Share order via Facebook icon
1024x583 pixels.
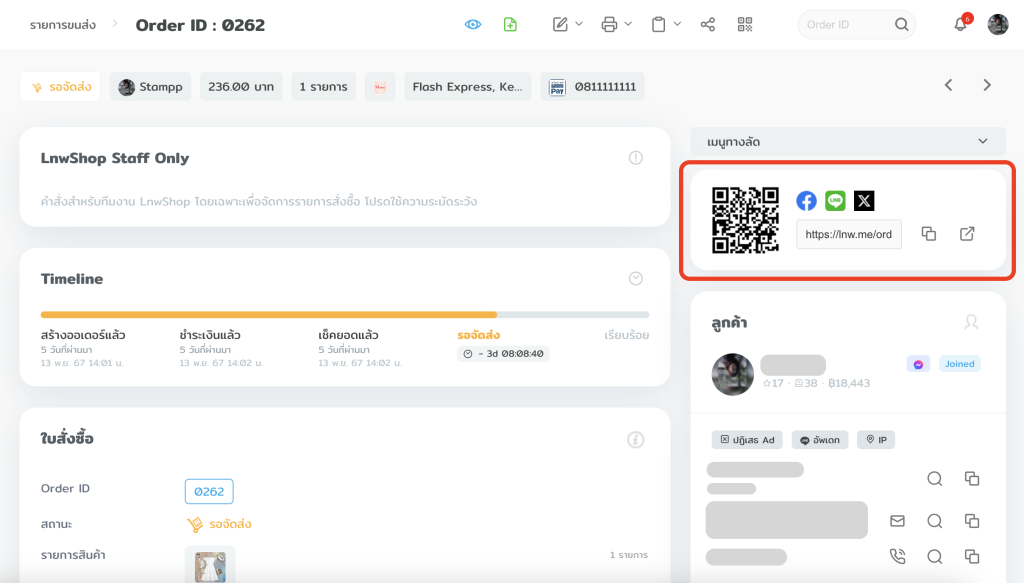[806, 201]
